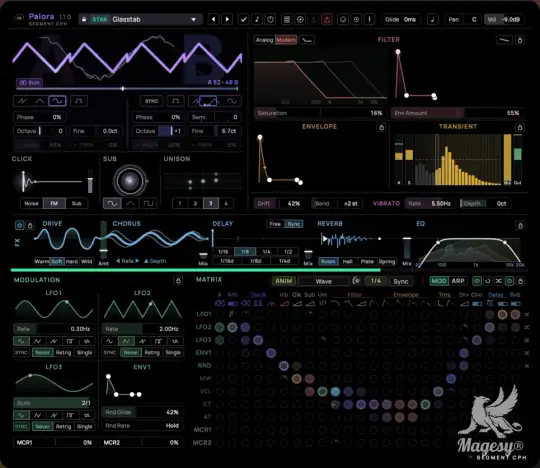Set LFO1 trigger to Retrig
The height and width of the screenshot is (468, 540).
(x=63, y=353)
